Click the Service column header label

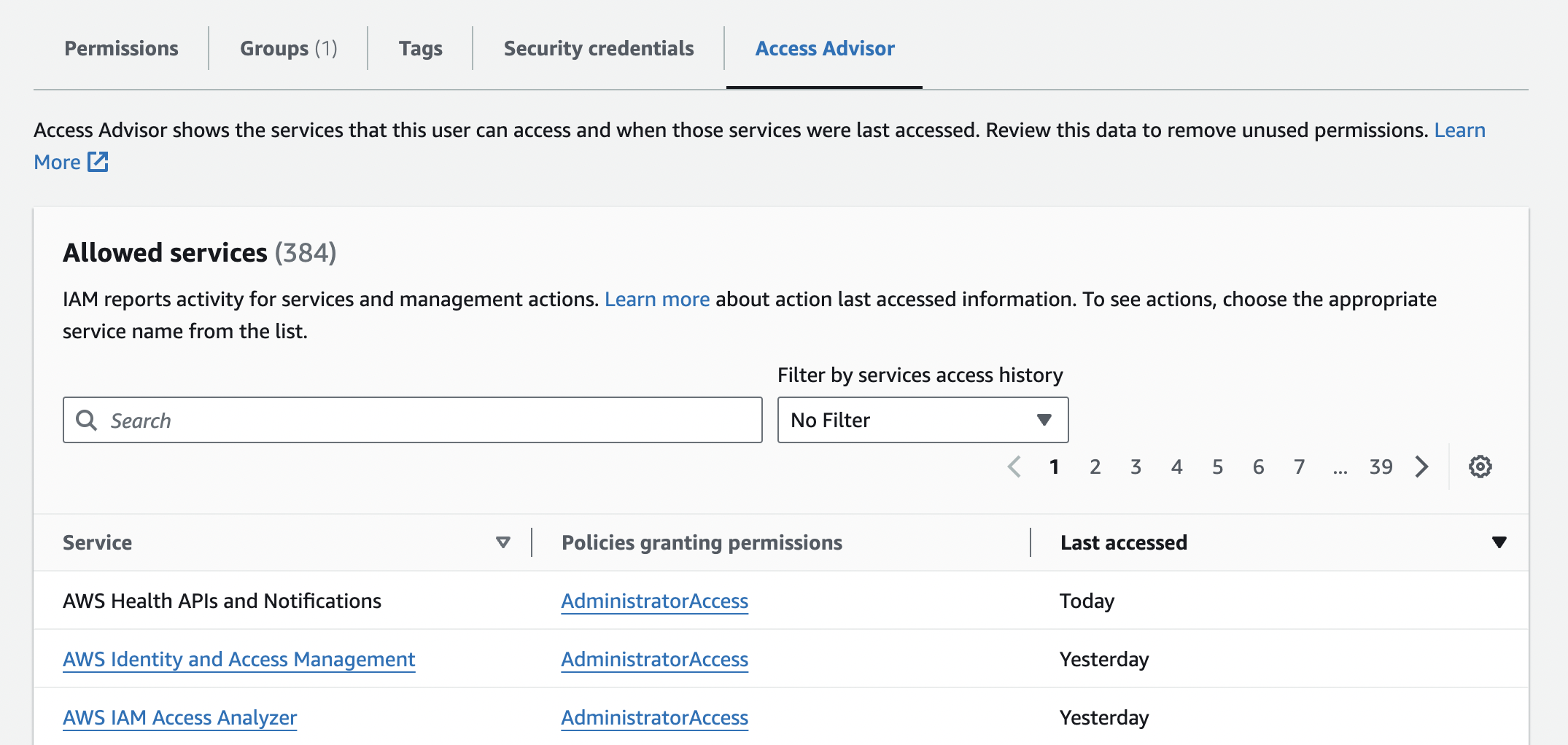pyautogui.click(x=97, y=542)
